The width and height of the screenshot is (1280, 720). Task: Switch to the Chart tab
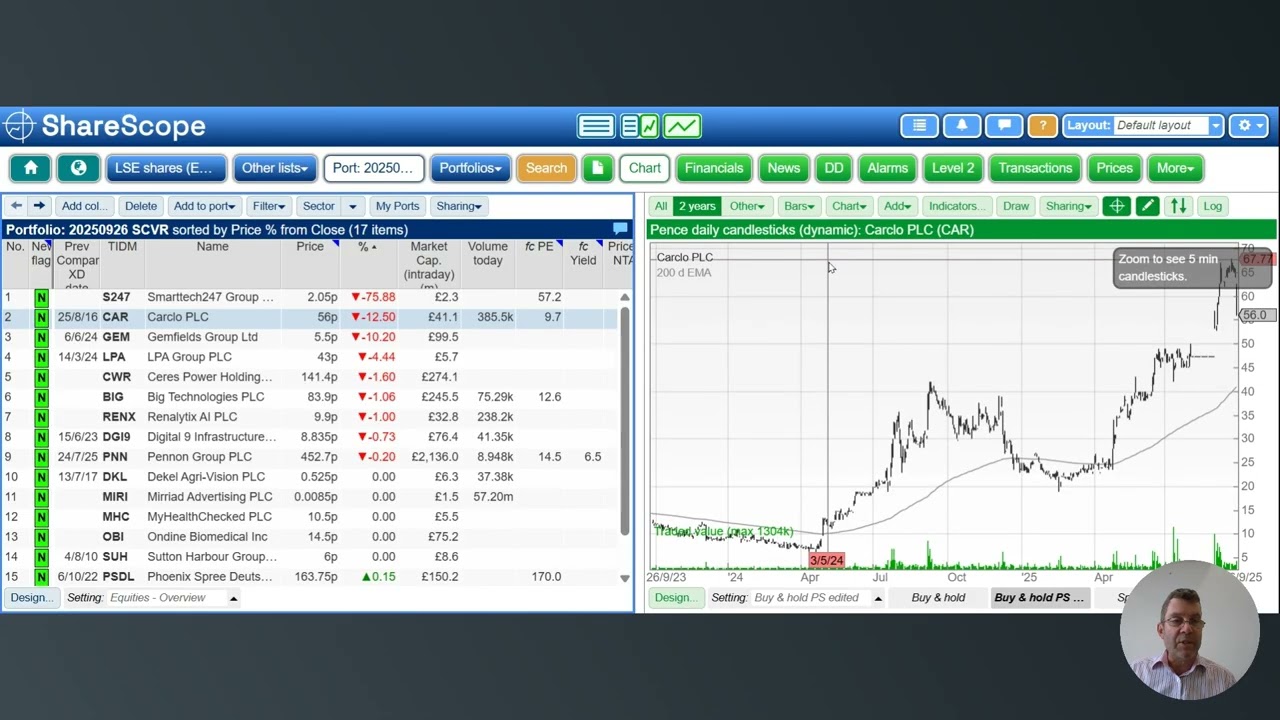point(645,168)
